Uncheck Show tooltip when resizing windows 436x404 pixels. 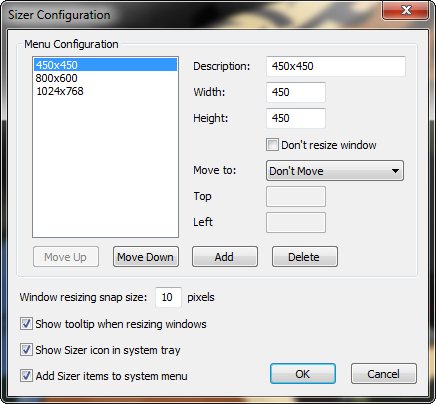coord(26,324)
